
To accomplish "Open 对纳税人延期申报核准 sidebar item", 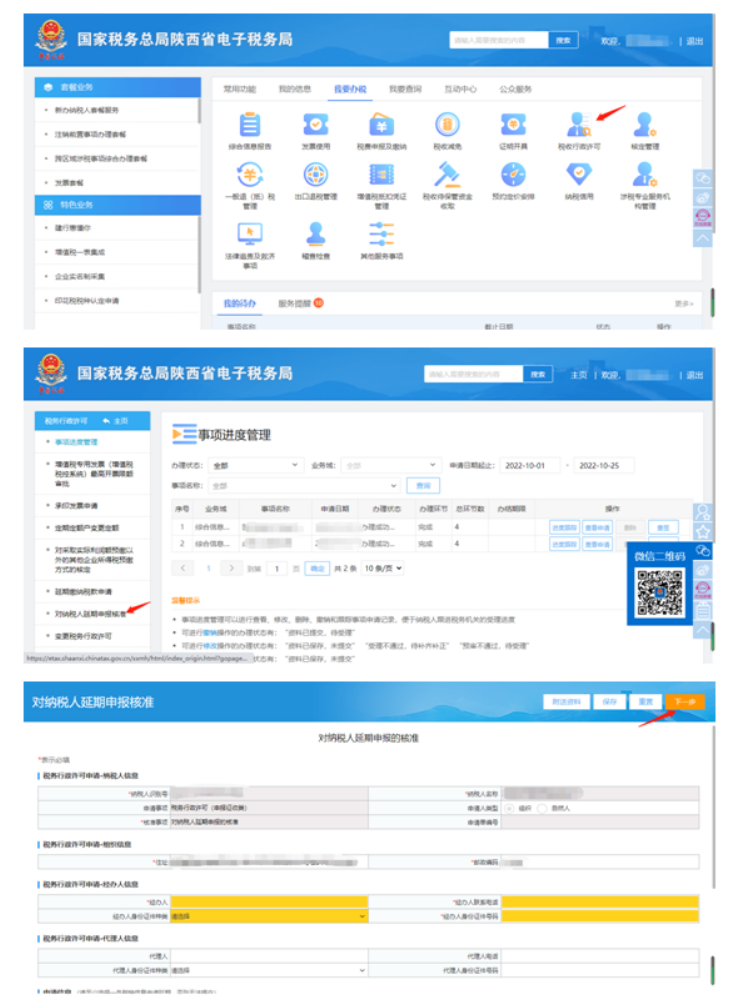I will [90, 614].
